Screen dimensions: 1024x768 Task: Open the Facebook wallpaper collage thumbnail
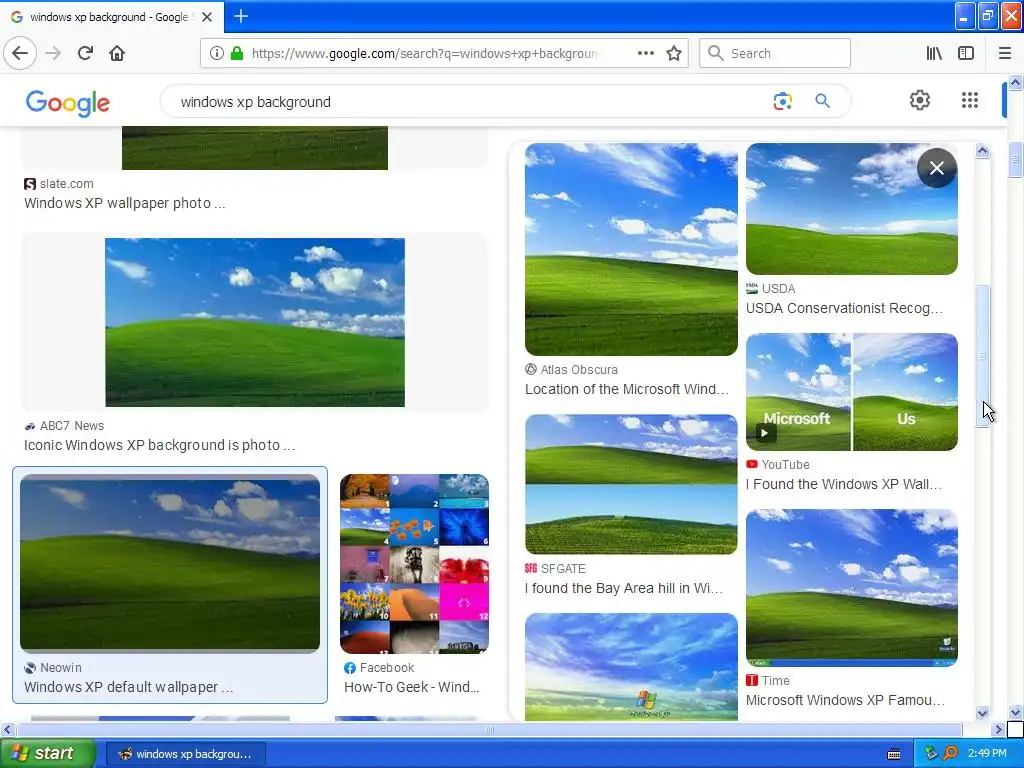click(414, 564)
